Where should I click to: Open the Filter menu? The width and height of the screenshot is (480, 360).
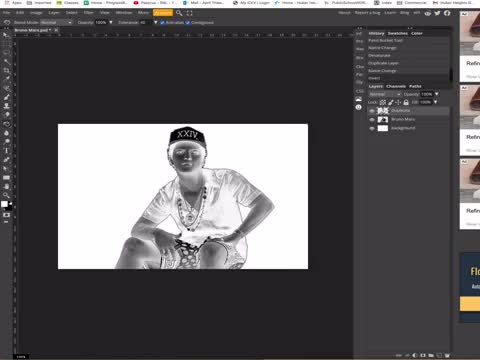pyautogui.click(x=88, y=13)
